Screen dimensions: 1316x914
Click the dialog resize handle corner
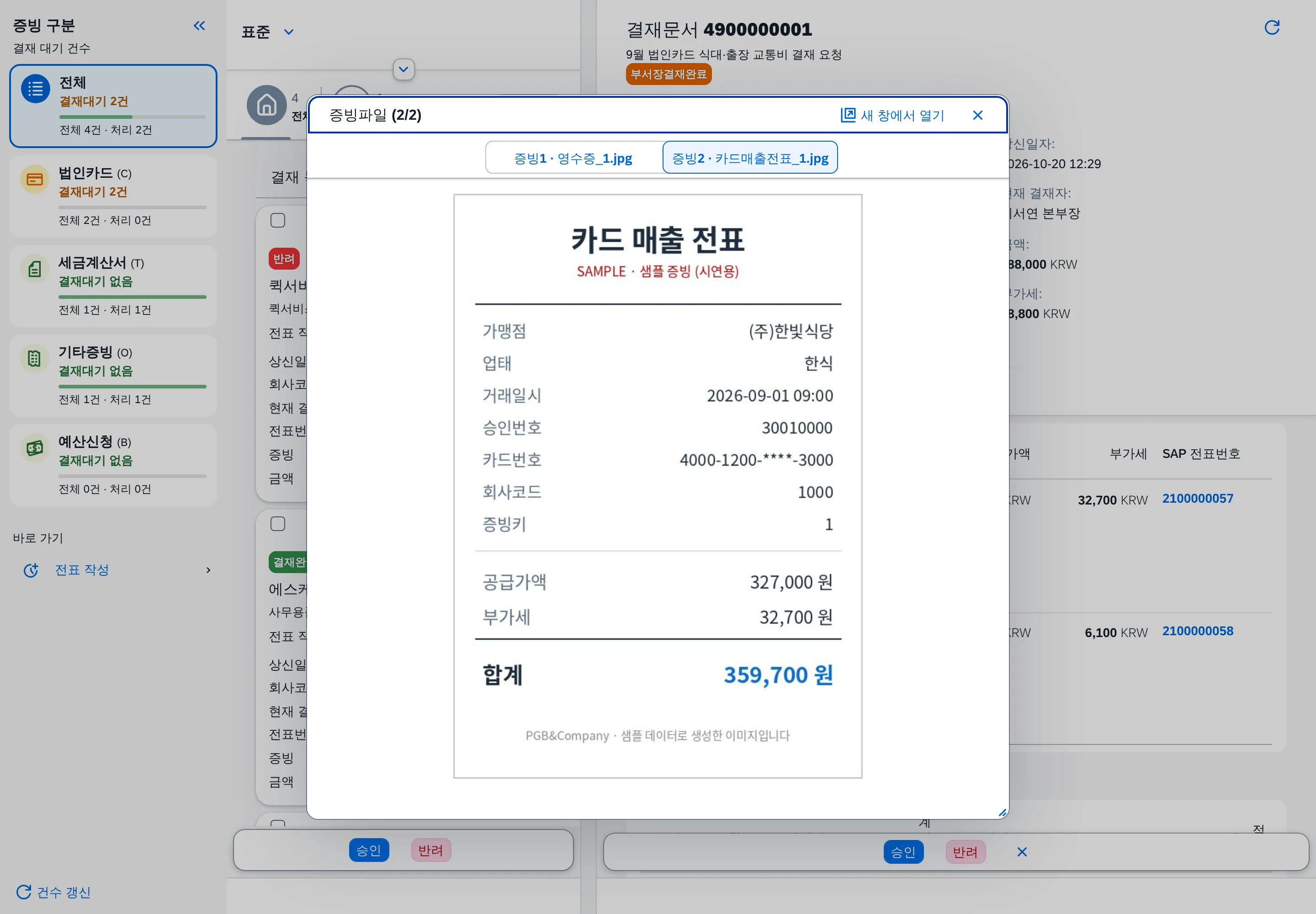pos(1002,812)
